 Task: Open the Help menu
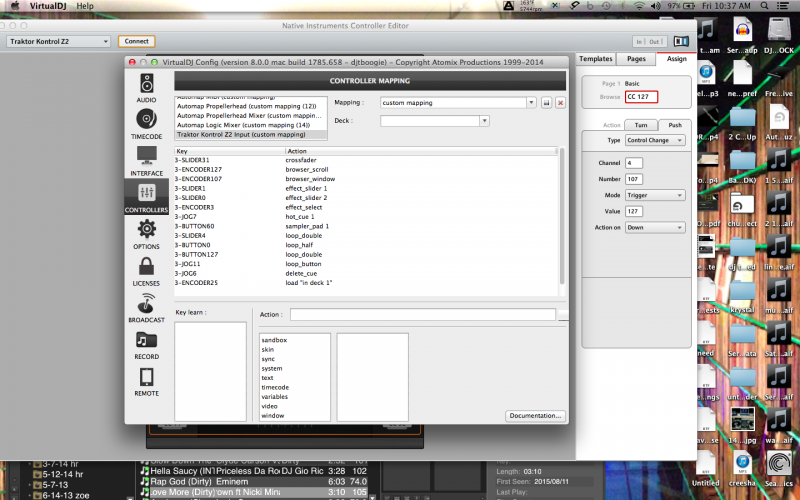(85, 6)
